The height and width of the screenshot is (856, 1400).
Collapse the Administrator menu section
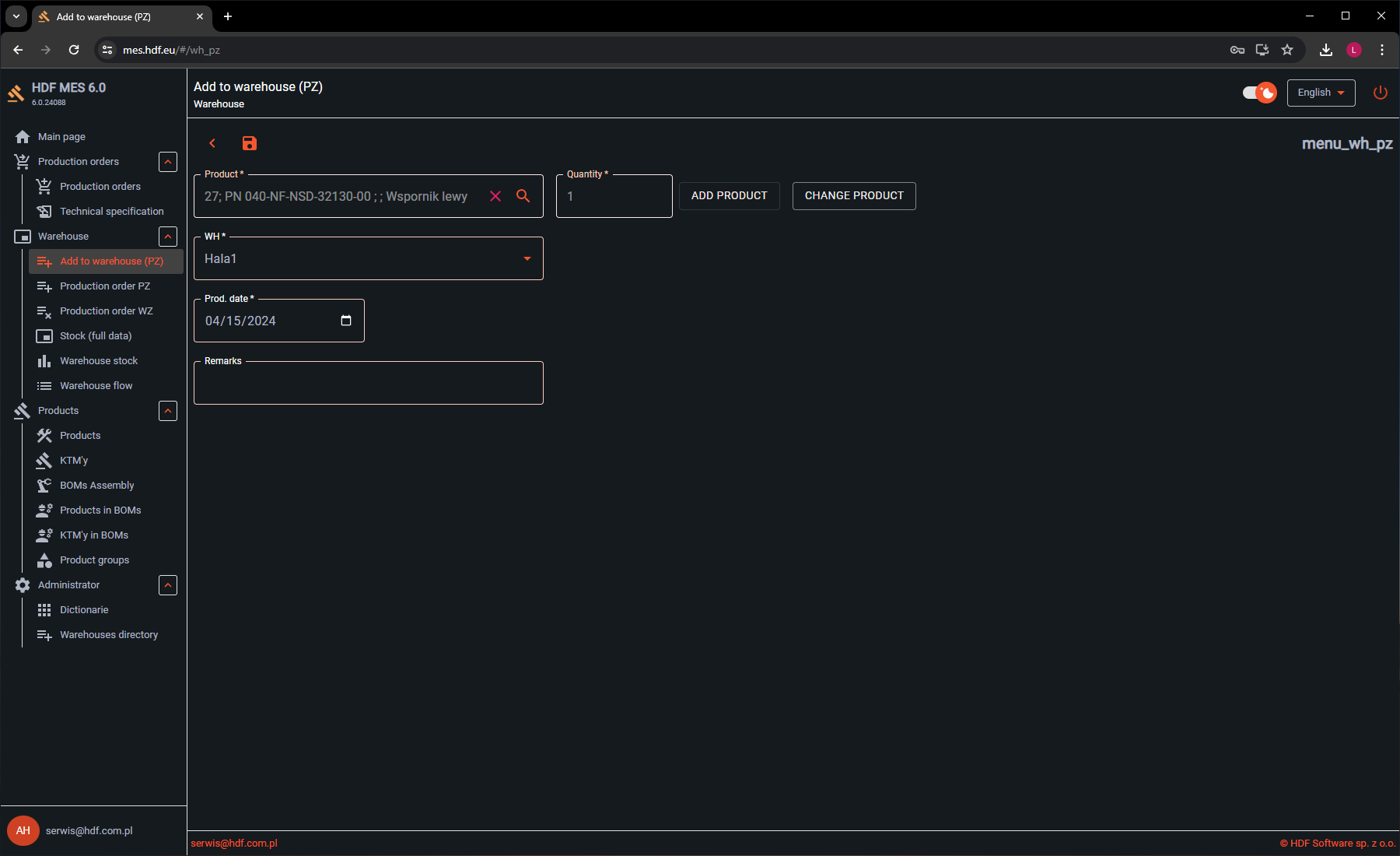(168, 585)
